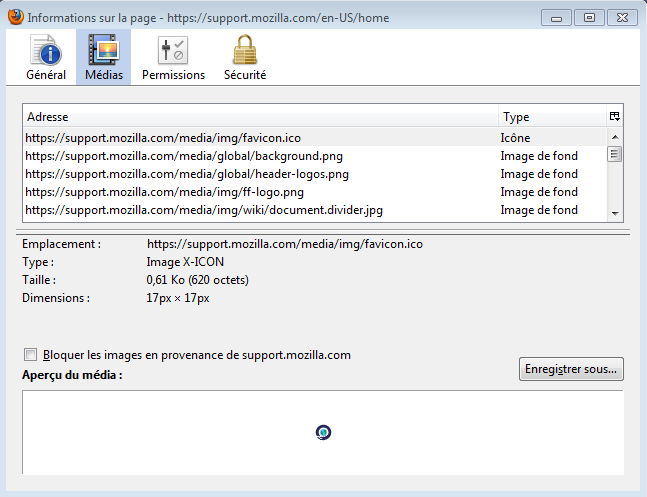Click the scroll down arrow of media list

click(615, 213)
